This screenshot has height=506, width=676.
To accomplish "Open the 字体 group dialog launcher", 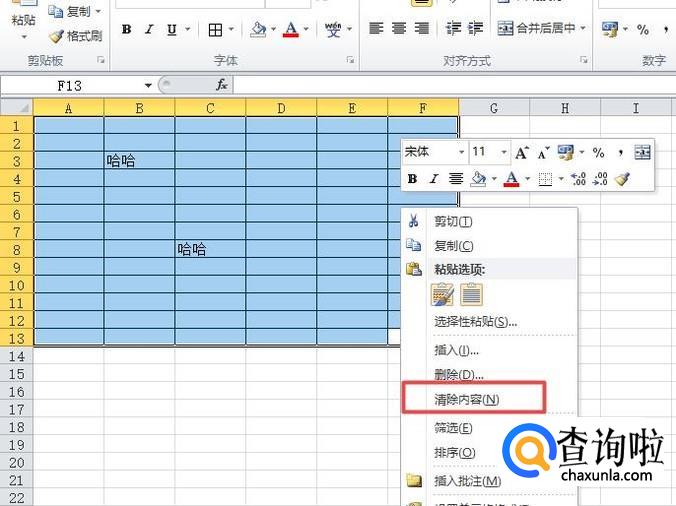I will coord(350,60).
